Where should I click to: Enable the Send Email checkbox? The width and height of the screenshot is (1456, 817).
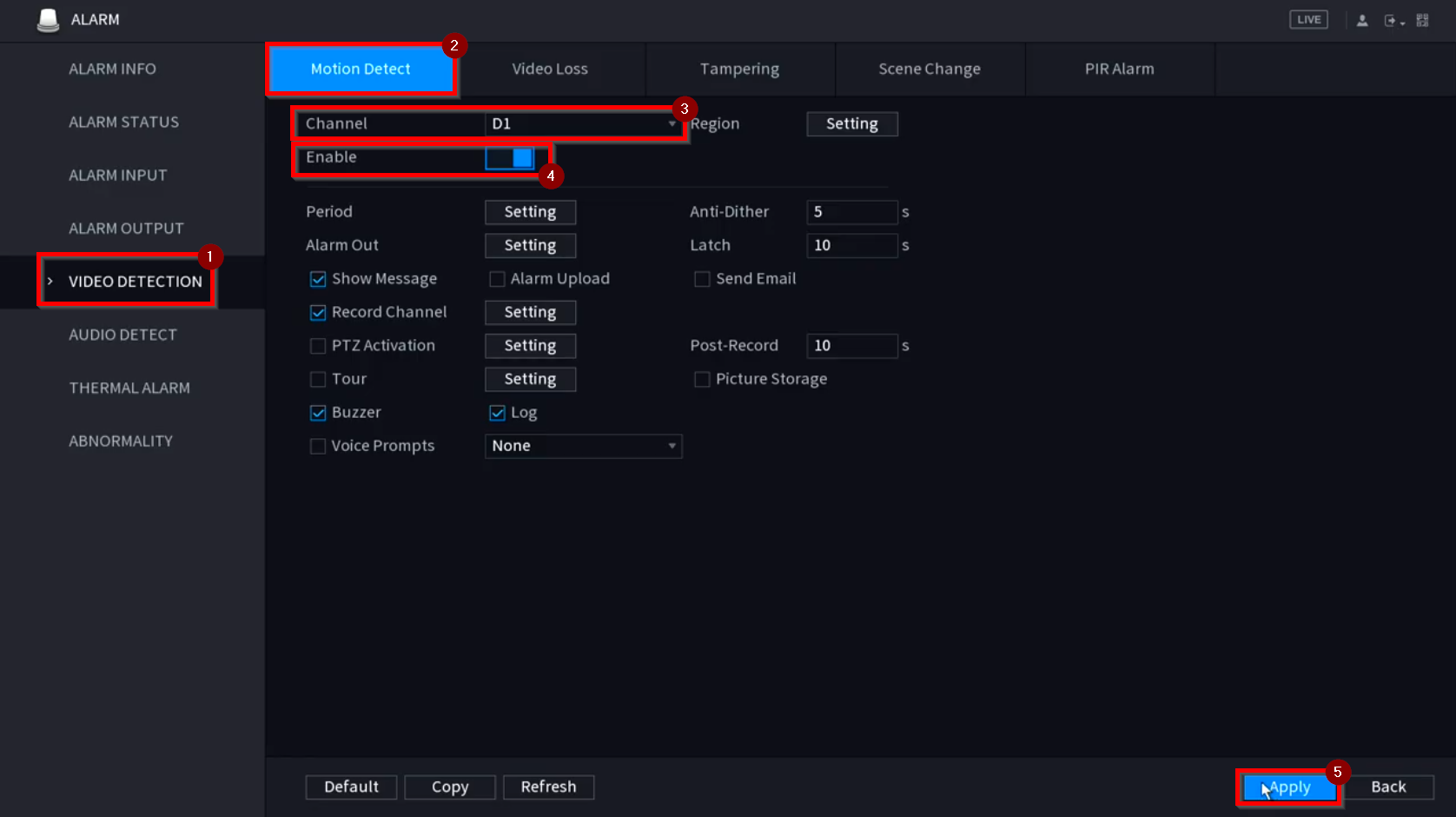click(x=702, y=279)
